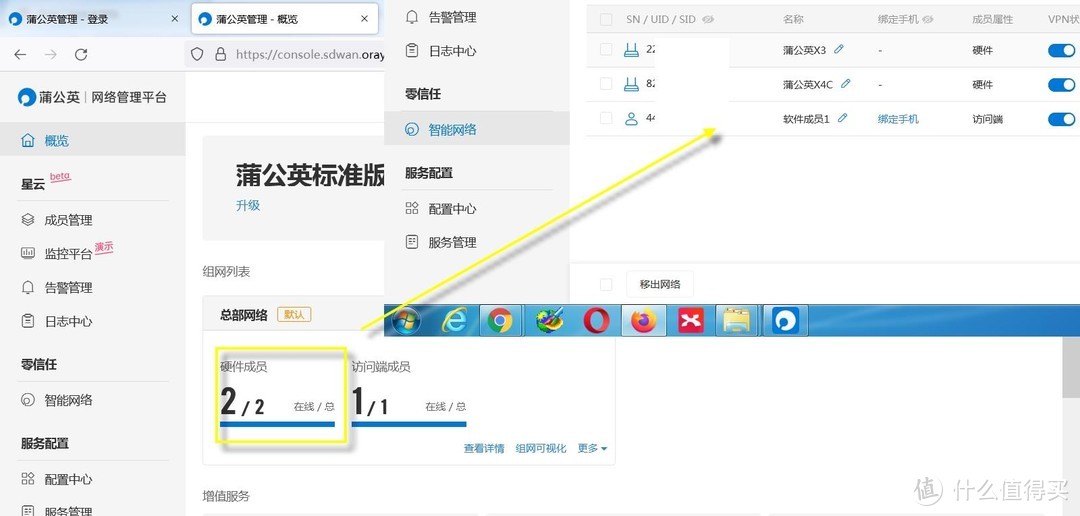1080x516 pixels.
Task: Click the browser forward arrow
Action: (x=50, y=54)
